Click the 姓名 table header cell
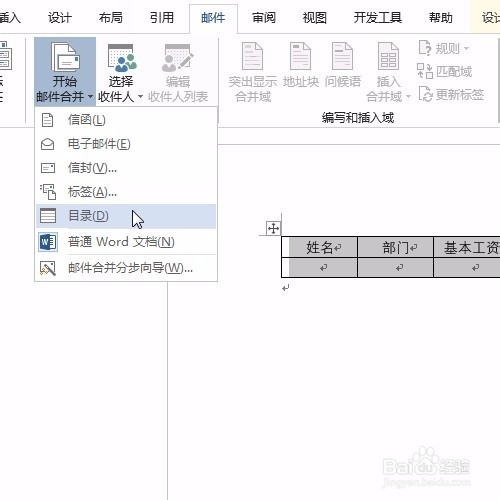This screenshot has width=500, height=500. point(319,247)
